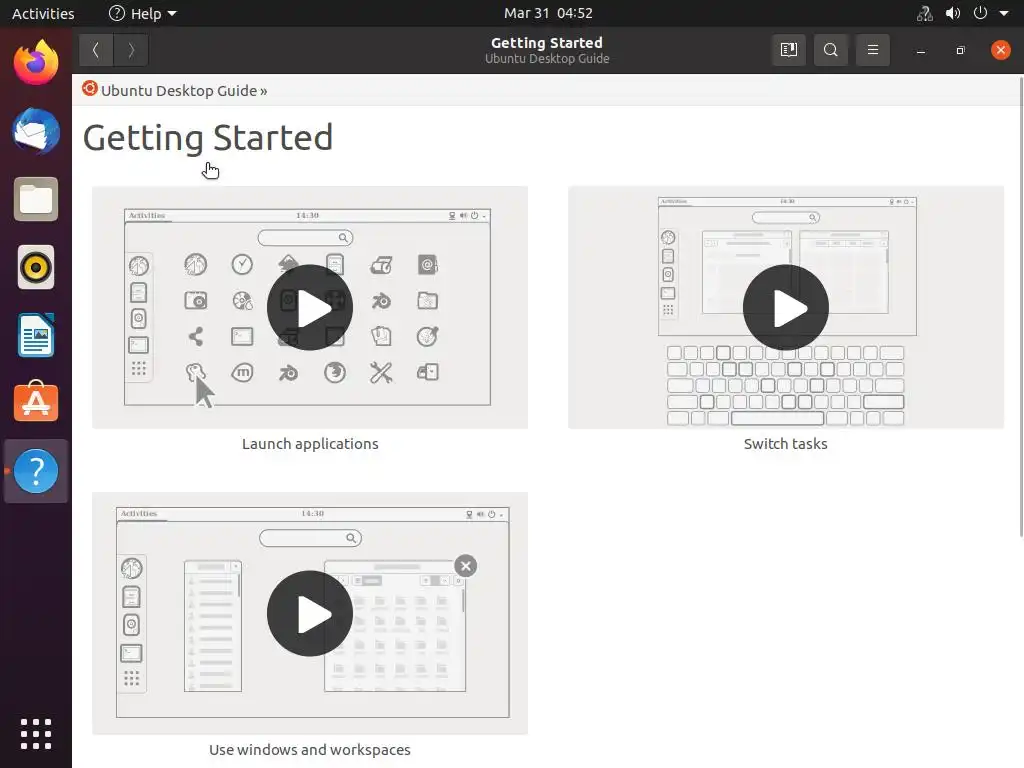
Task: Play the Launch applications video
Action: point(310,308)
